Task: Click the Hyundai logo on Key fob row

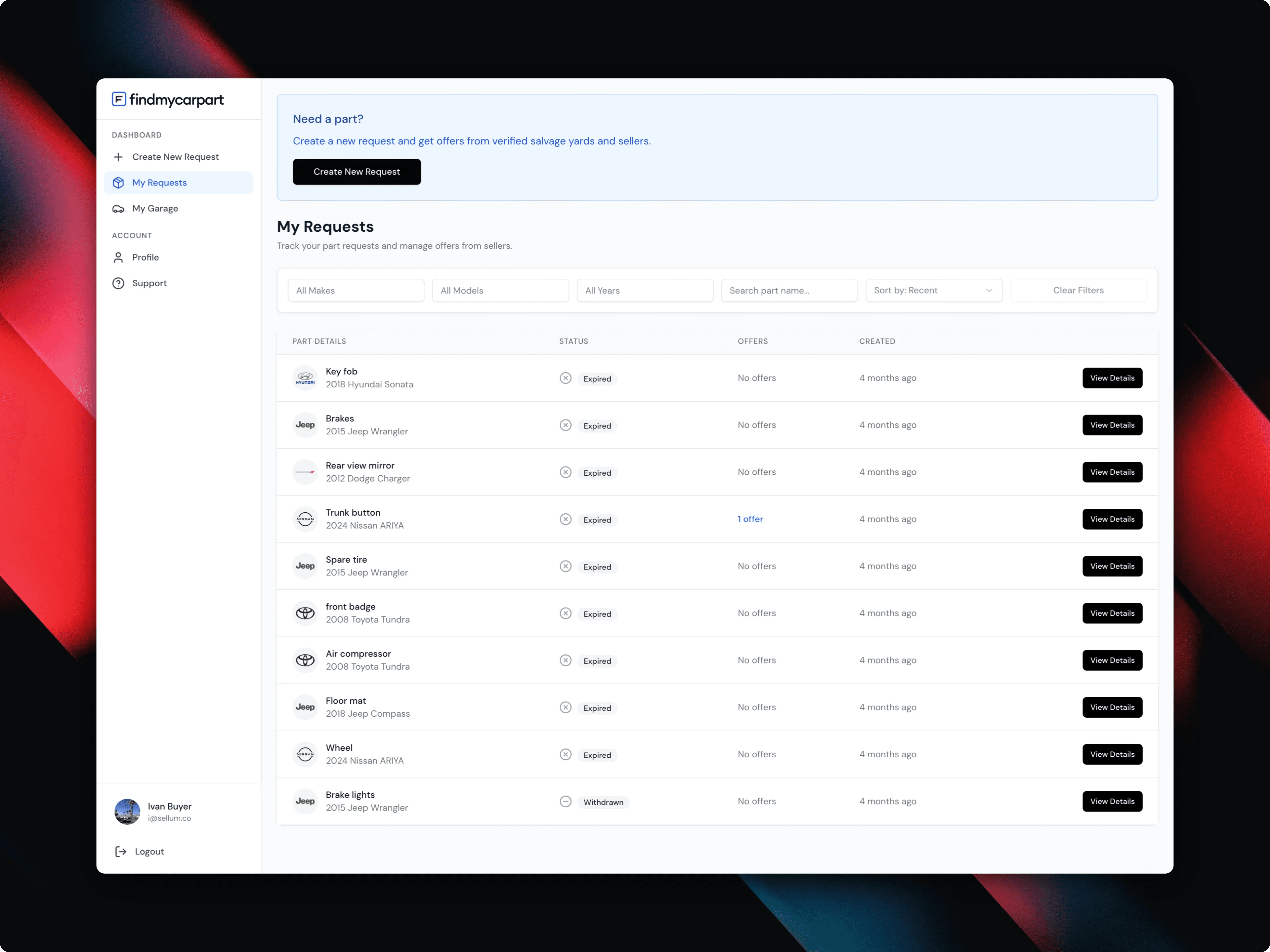Action: point(305,377)
